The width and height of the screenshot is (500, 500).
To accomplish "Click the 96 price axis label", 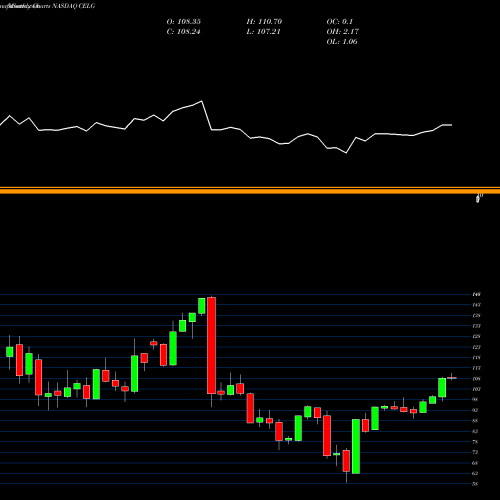I will click(475, 399).
